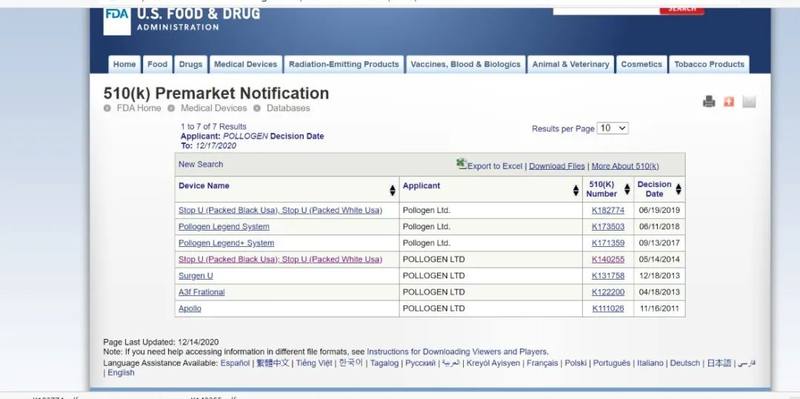Sort by Applicant column arrows

tap(576, 190)
